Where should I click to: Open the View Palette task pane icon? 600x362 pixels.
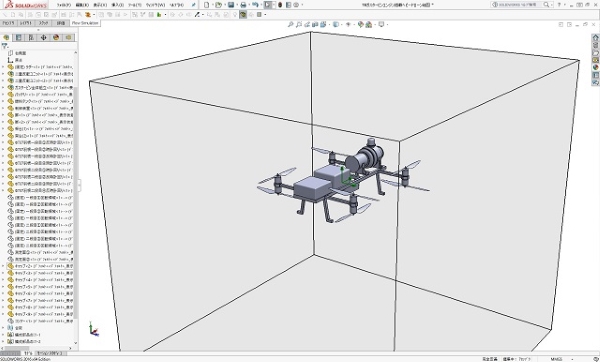595,60
